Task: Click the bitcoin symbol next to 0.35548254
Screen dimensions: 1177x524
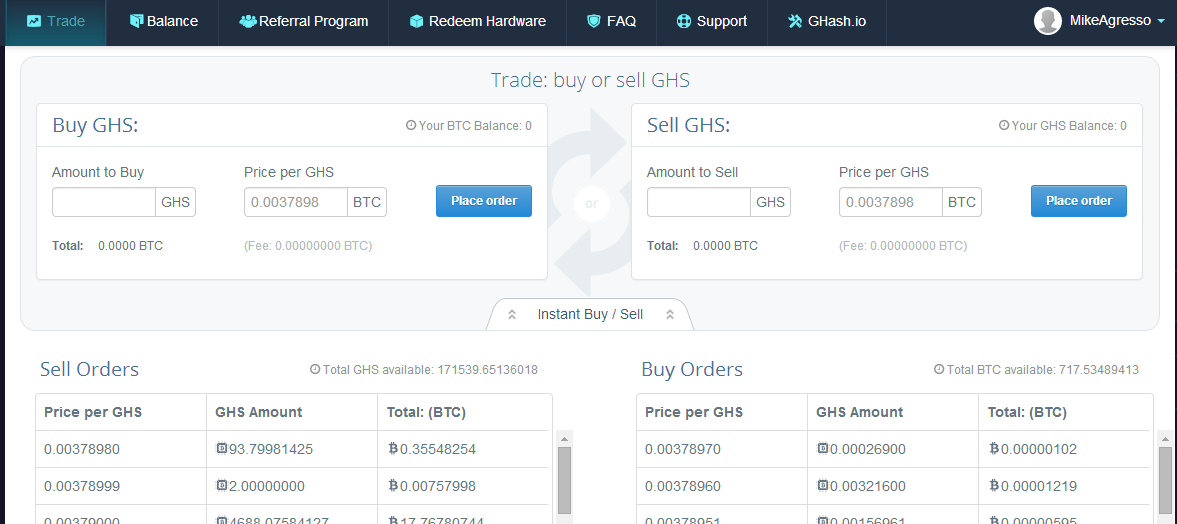Action: [x=393, y=449]
